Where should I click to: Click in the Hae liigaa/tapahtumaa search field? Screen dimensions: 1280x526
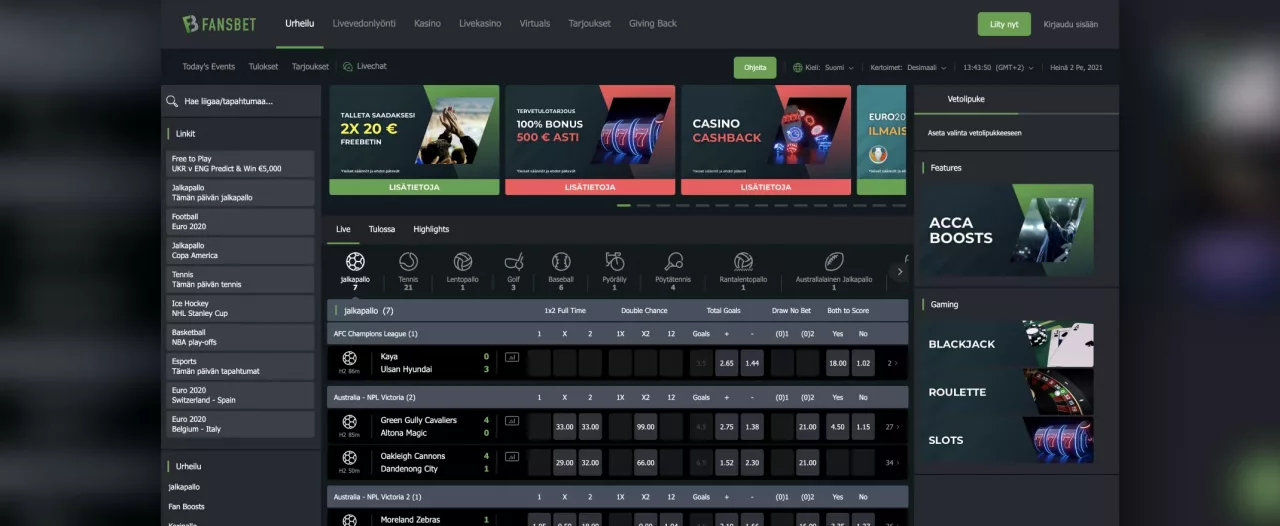coord(241,101)
